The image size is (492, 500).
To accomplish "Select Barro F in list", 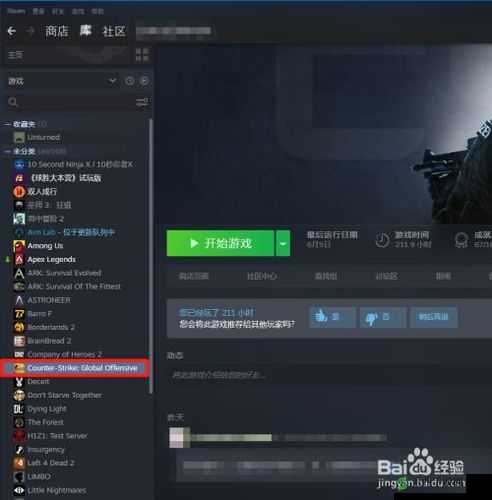I will pyautogui.click(x=39, y=314).
